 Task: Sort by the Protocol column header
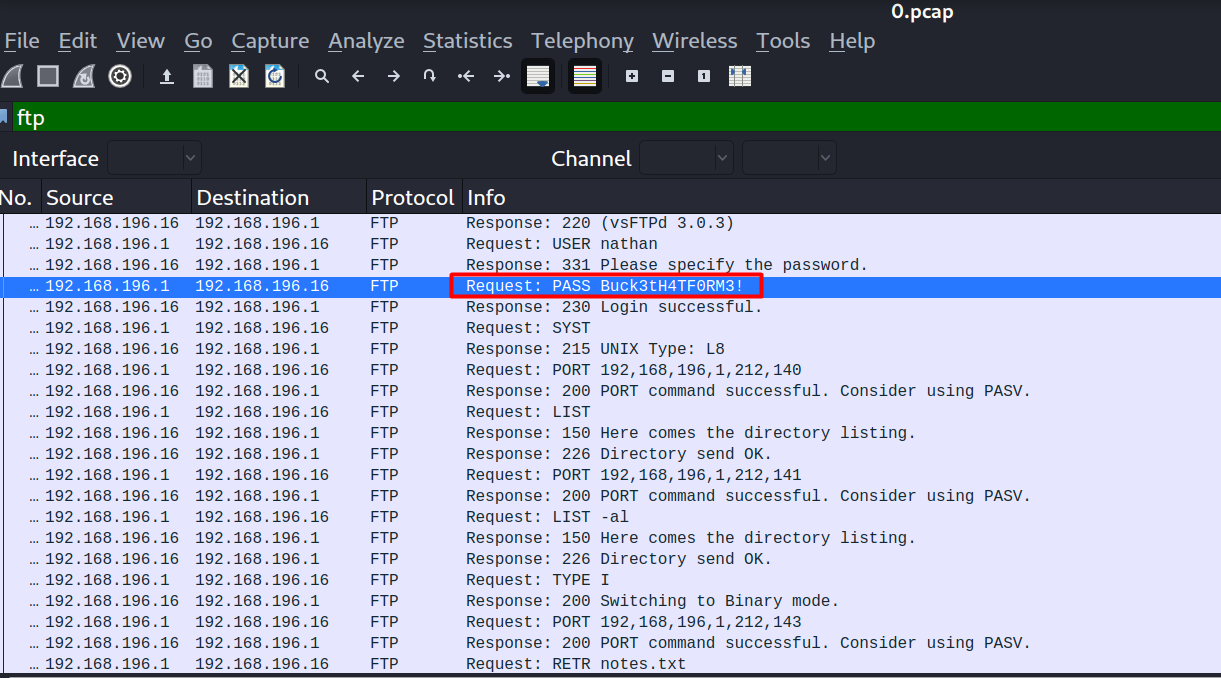pos(412,198)
